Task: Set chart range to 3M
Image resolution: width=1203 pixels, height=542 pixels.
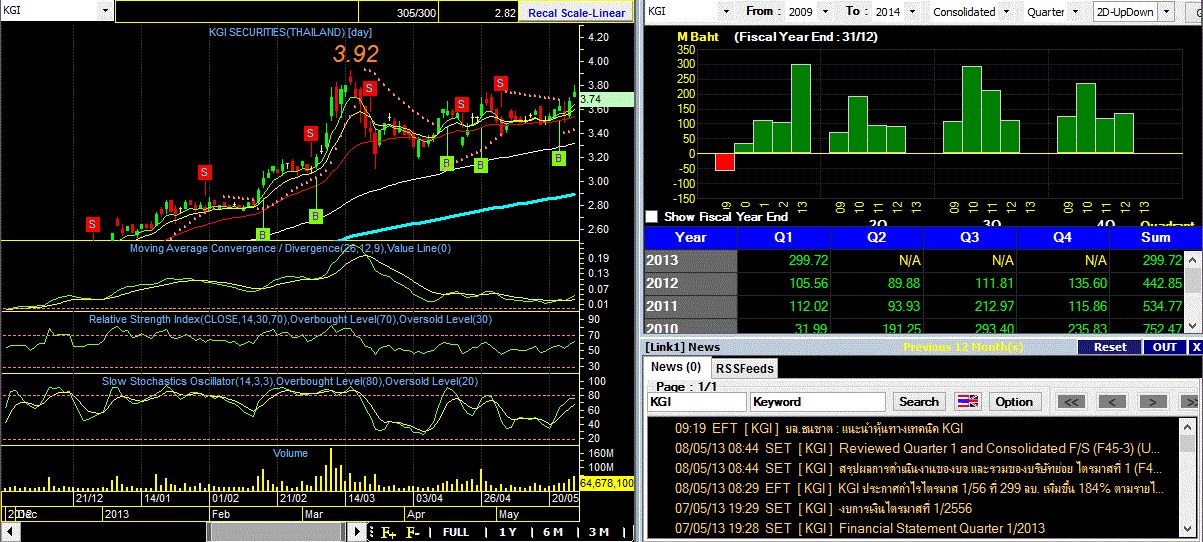Action: 599,532
